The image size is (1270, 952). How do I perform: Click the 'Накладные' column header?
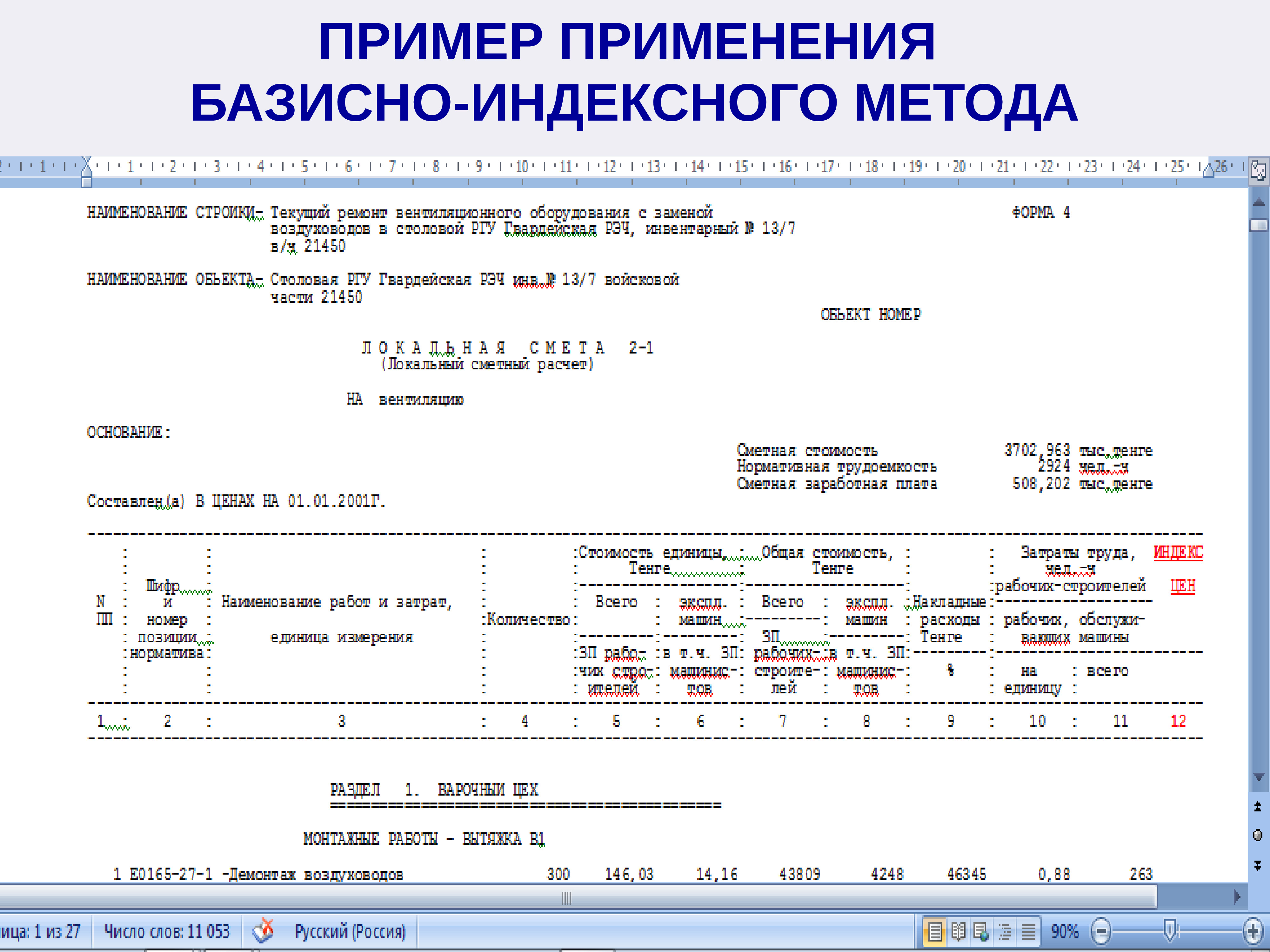point(949,602)
